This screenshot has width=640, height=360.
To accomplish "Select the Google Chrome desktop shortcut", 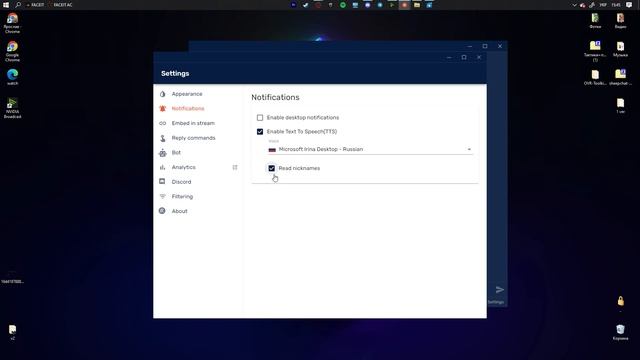I will (12, 51).
